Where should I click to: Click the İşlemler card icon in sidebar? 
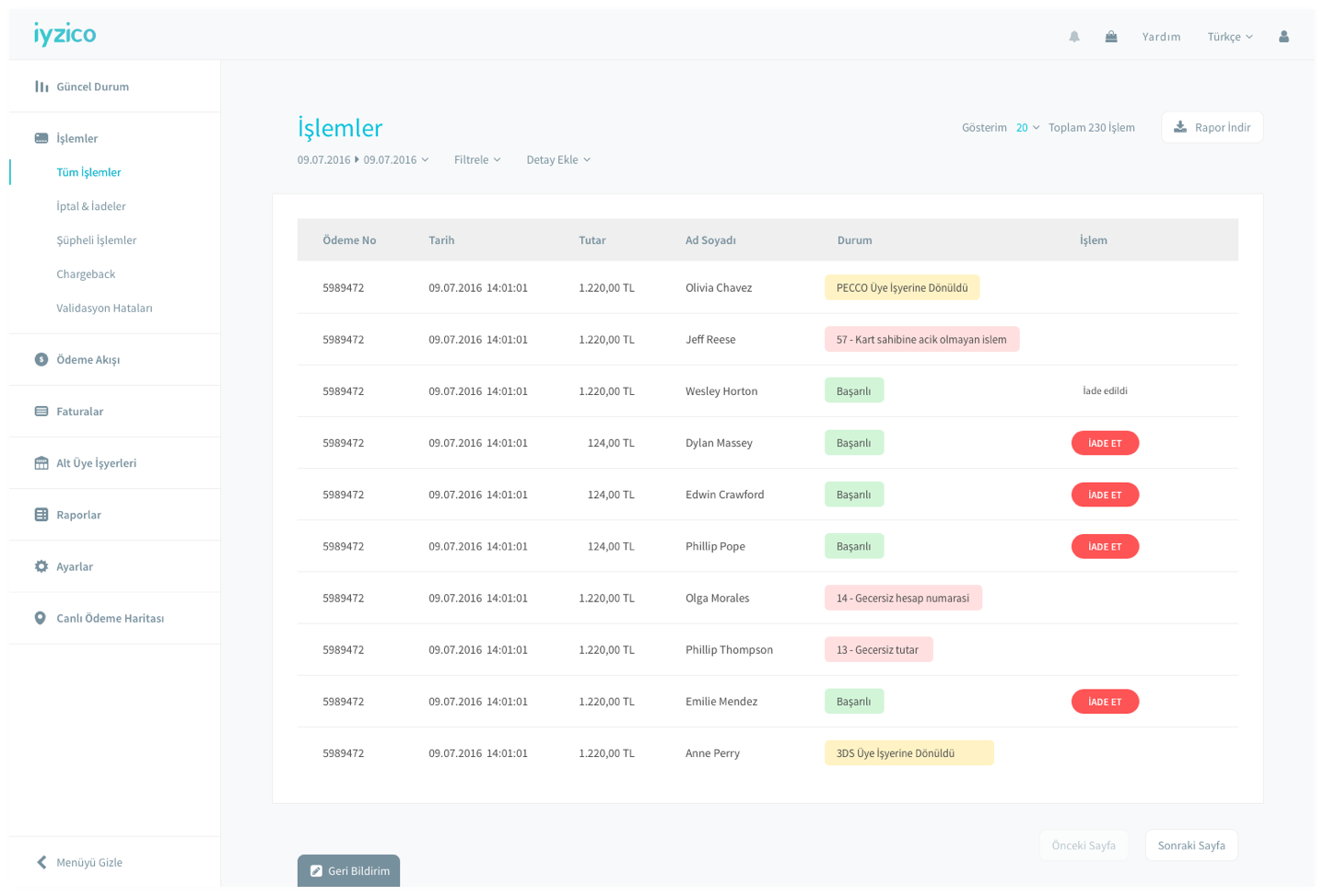(41, 138)
